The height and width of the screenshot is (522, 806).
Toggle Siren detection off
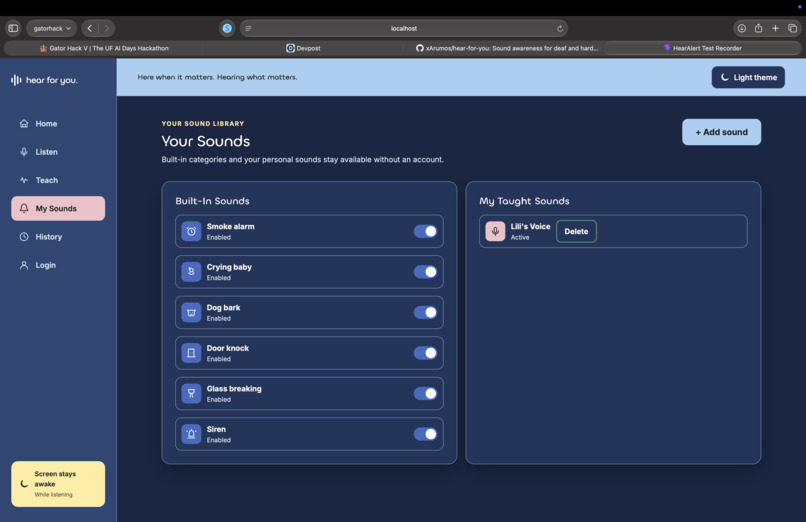point(426,434)
